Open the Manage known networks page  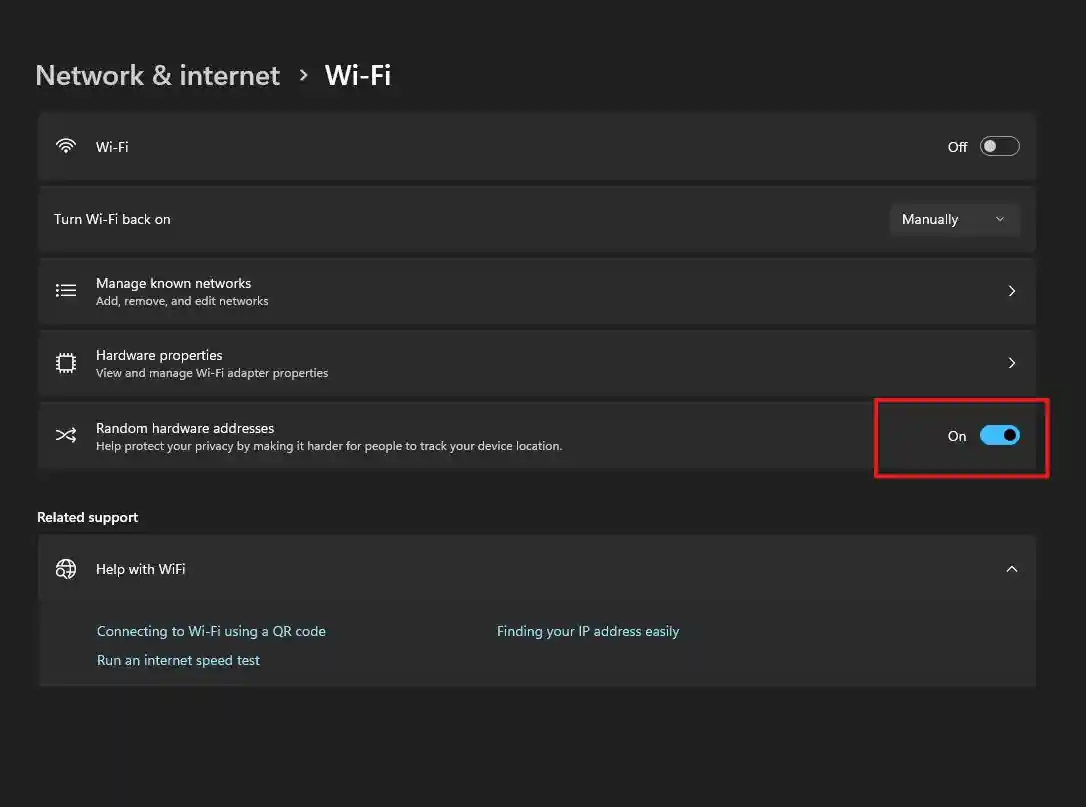coord(500,290)
